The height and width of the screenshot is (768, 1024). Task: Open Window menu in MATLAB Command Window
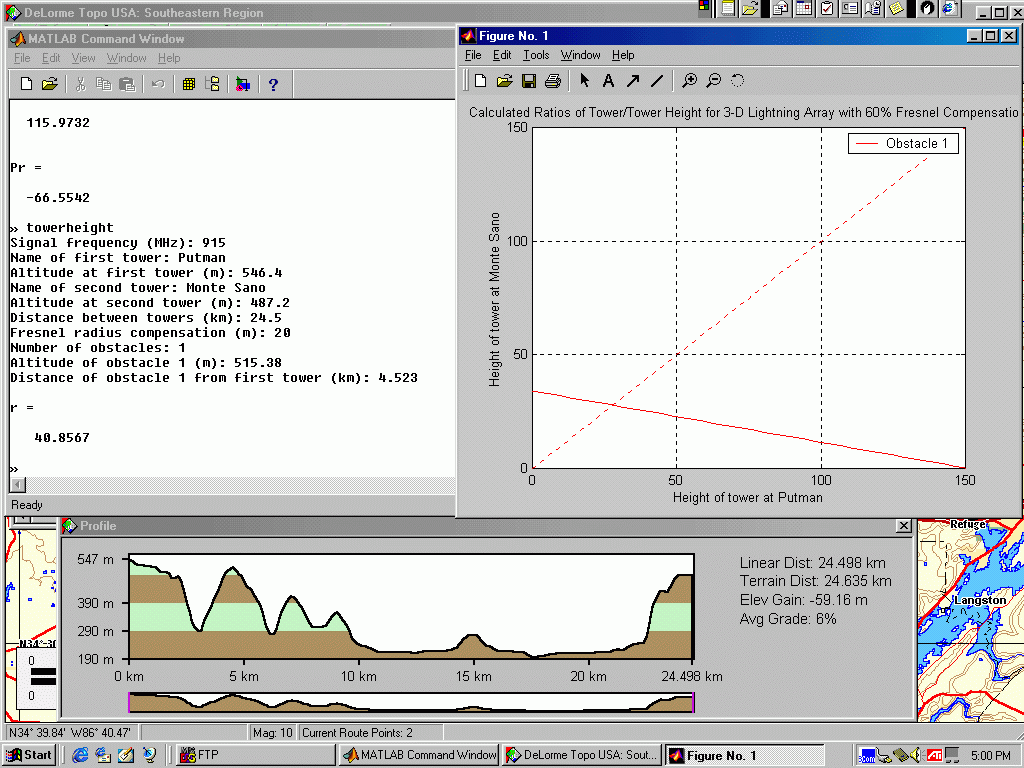pos(127,58)
